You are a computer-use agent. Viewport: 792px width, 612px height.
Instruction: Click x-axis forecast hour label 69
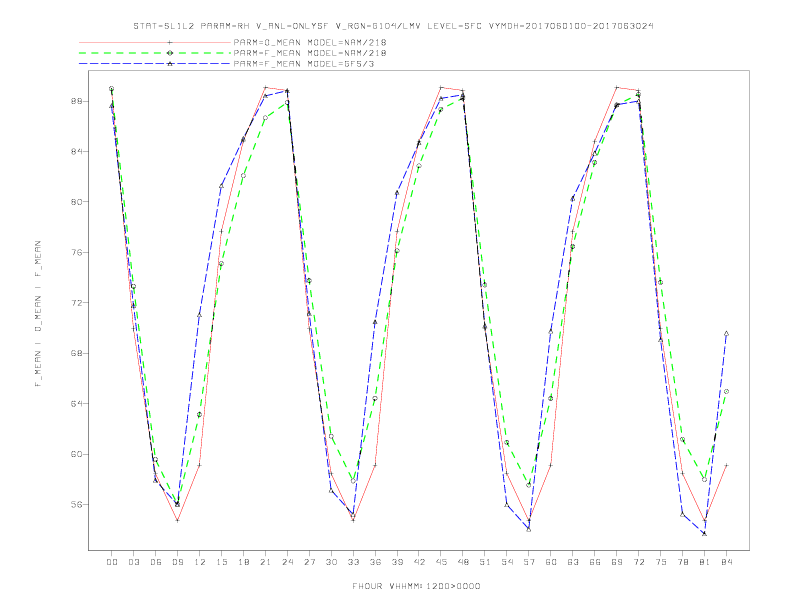[617, 562]
